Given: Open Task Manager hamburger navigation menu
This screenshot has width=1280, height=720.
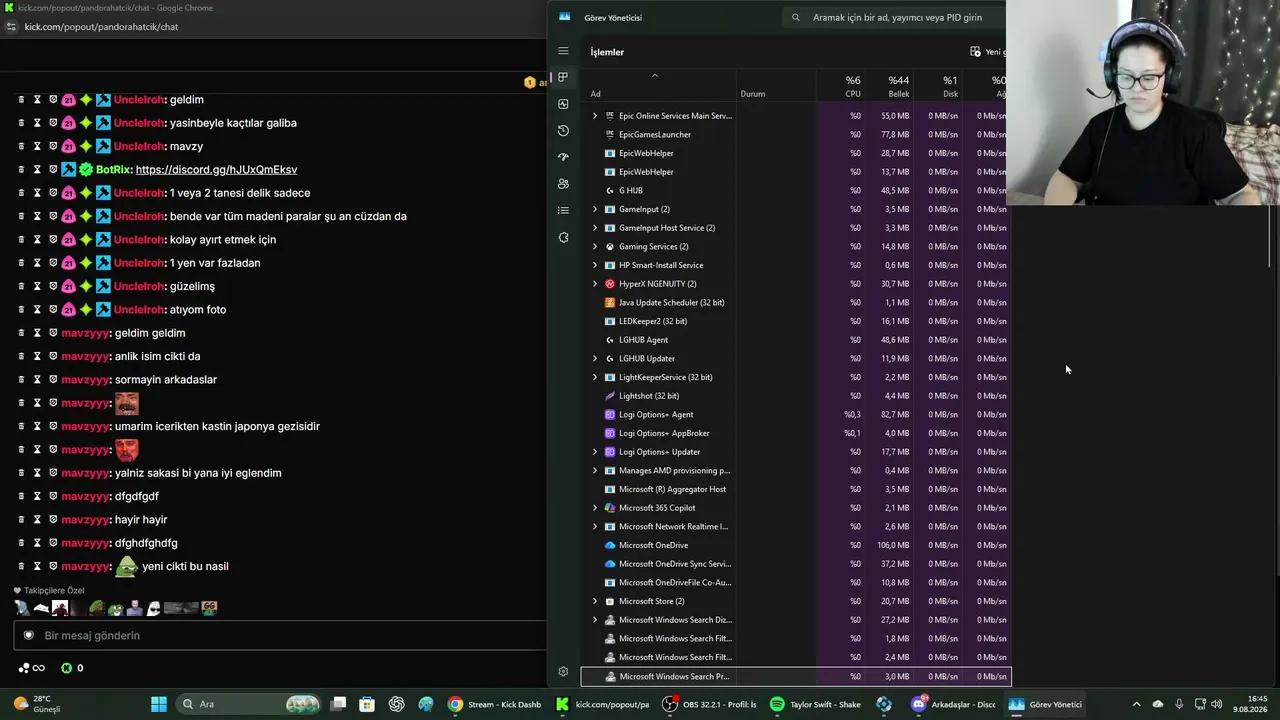Looking at the screenshot, I should (x=563, y=51).
